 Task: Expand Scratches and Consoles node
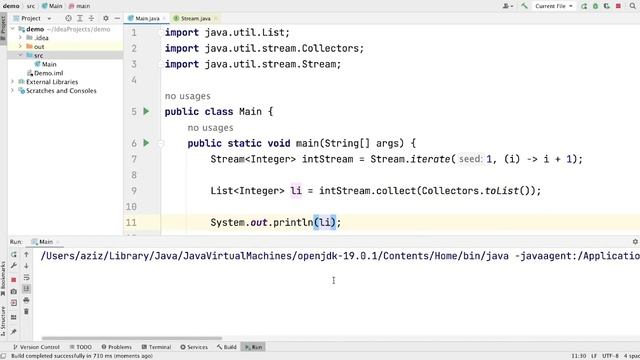click(x=13, y=91)
